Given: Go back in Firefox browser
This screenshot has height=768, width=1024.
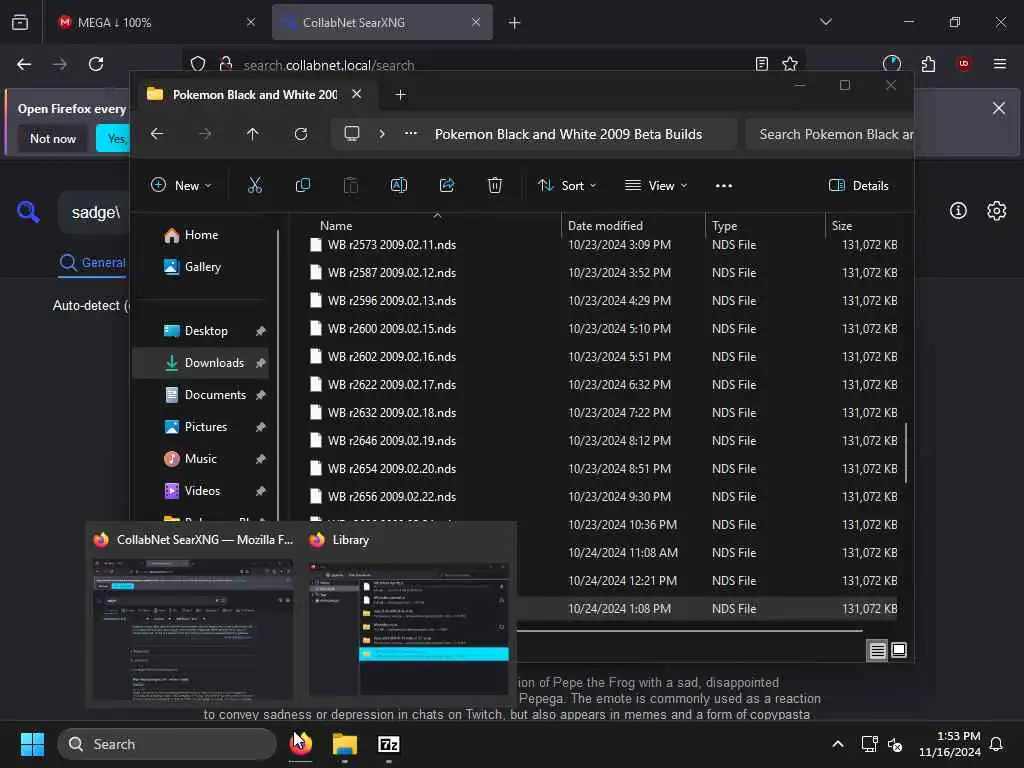Looking at the screenshot, I should click(x=24, y=64).
